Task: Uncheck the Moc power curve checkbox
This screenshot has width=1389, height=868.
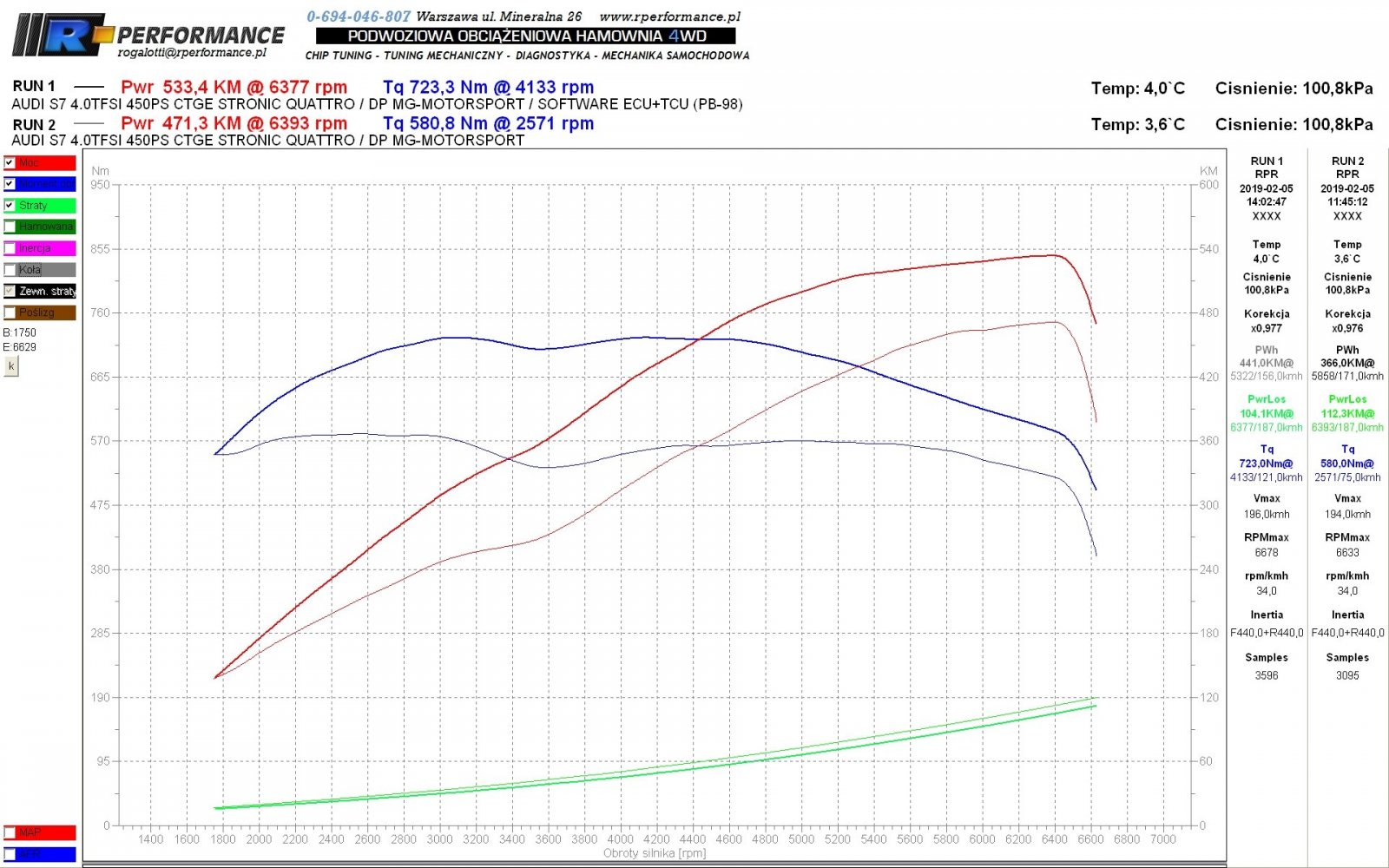Action: click(x=10, y=162)
